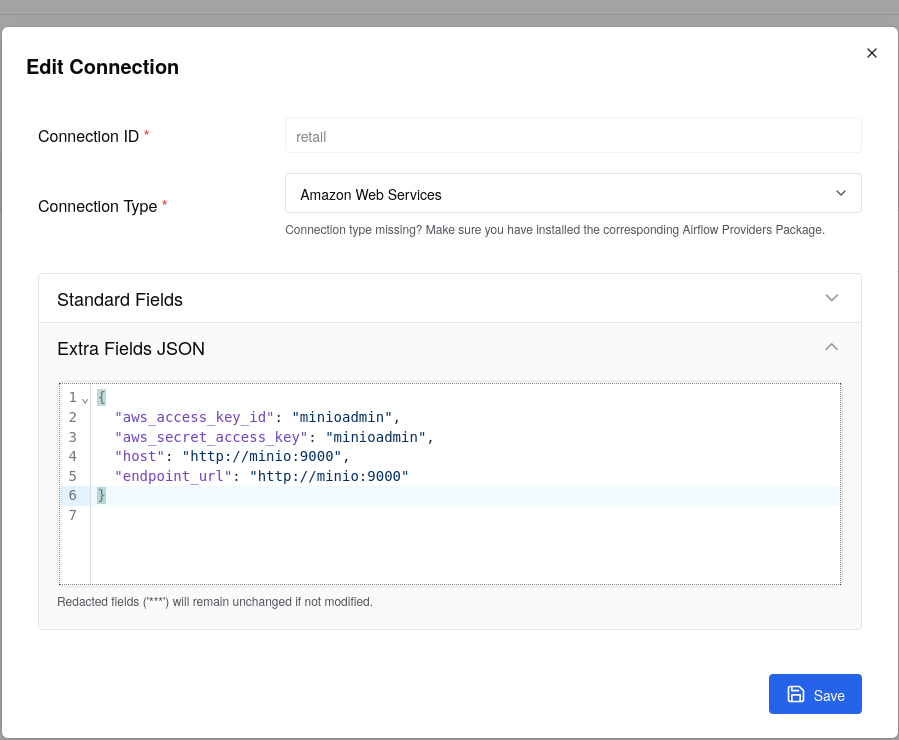The height and width of the screenshot is (740, 899).
Task: Click the "minioadmin" value on line 2
Action: click(342, 417)
